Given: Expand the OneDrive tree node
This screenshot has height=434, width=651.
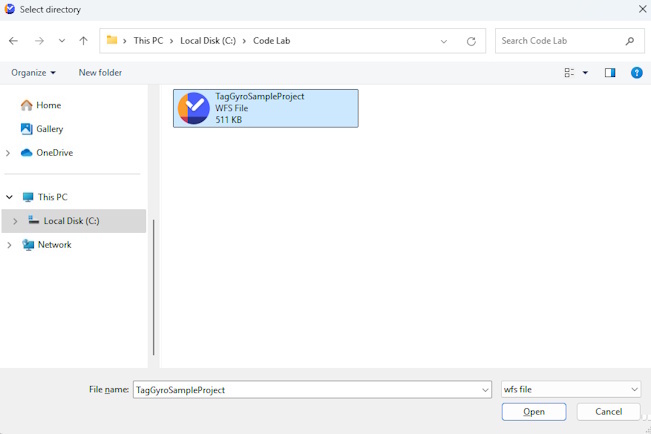Looking at the screenshot, I should 9,153.
